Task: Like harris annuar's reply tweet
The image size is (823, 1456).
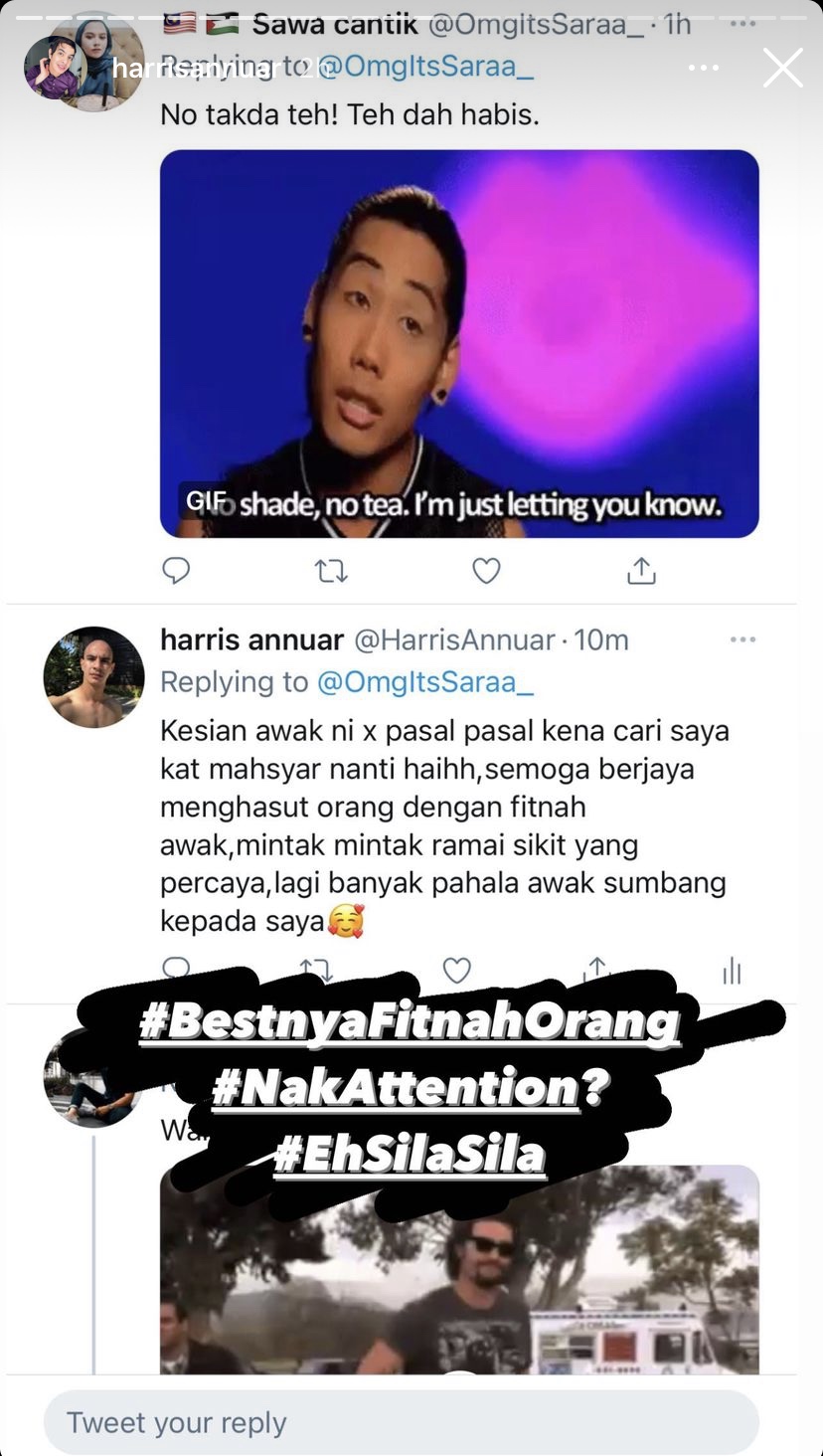Action: [456, 970]
